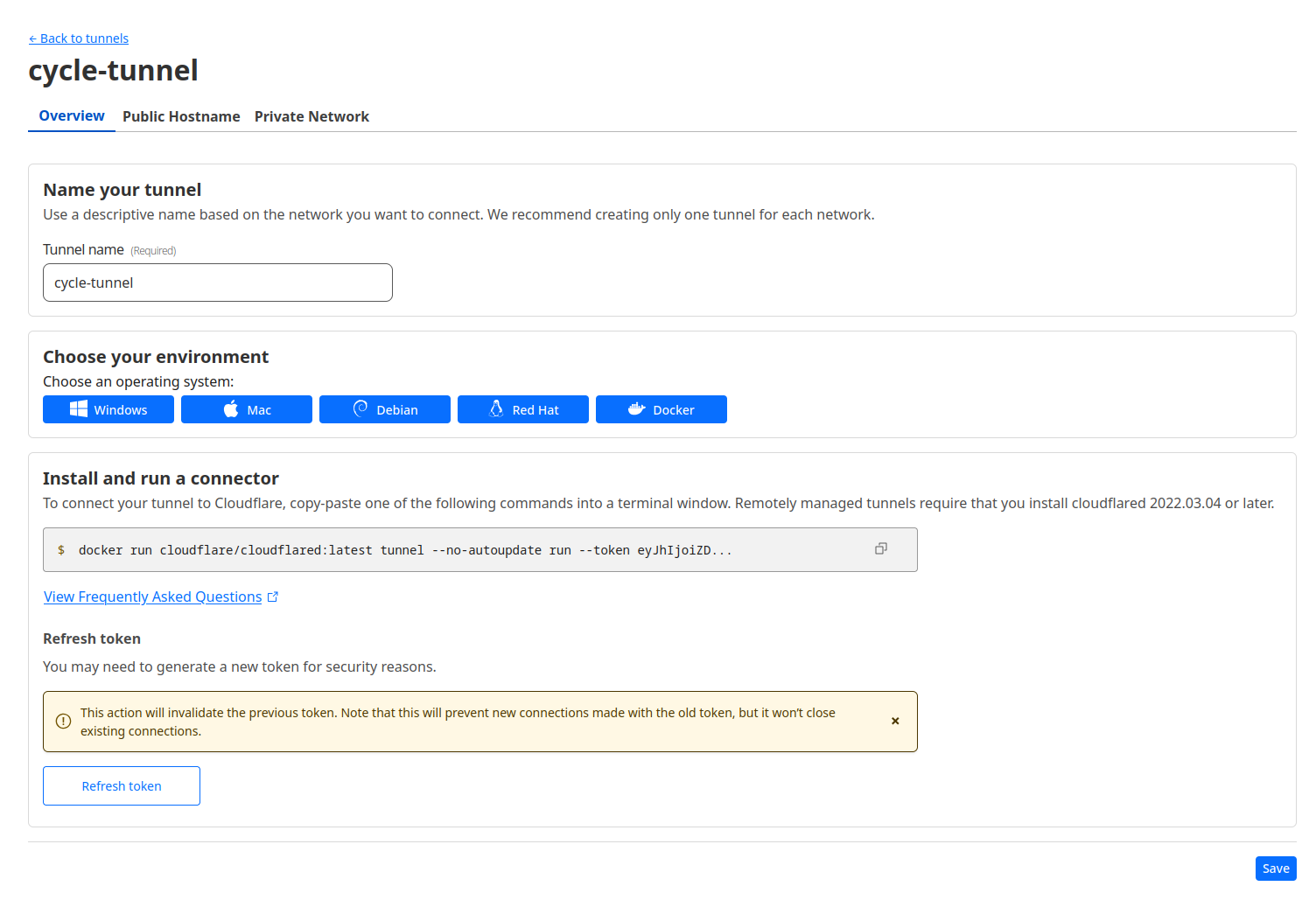The image size is (1316, 900).
Task: Click the Choose your environment heading
Action: coord(156,357)
